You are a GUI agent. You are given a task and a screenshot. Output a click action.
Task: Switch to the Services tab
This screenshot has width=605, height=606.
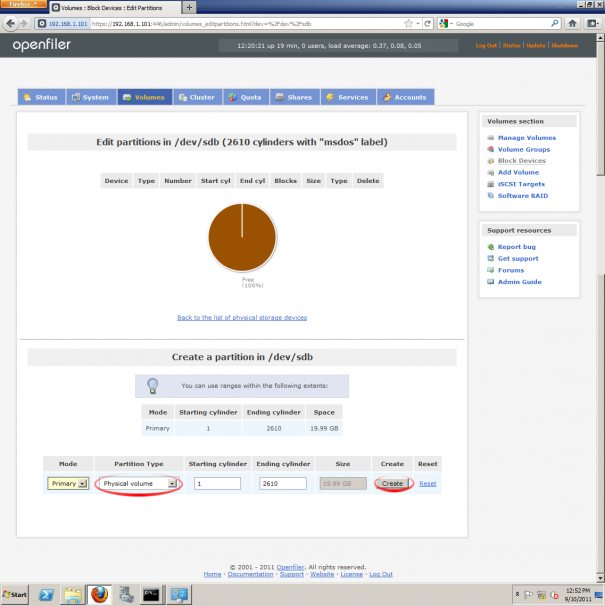click(x=348, y=97)
